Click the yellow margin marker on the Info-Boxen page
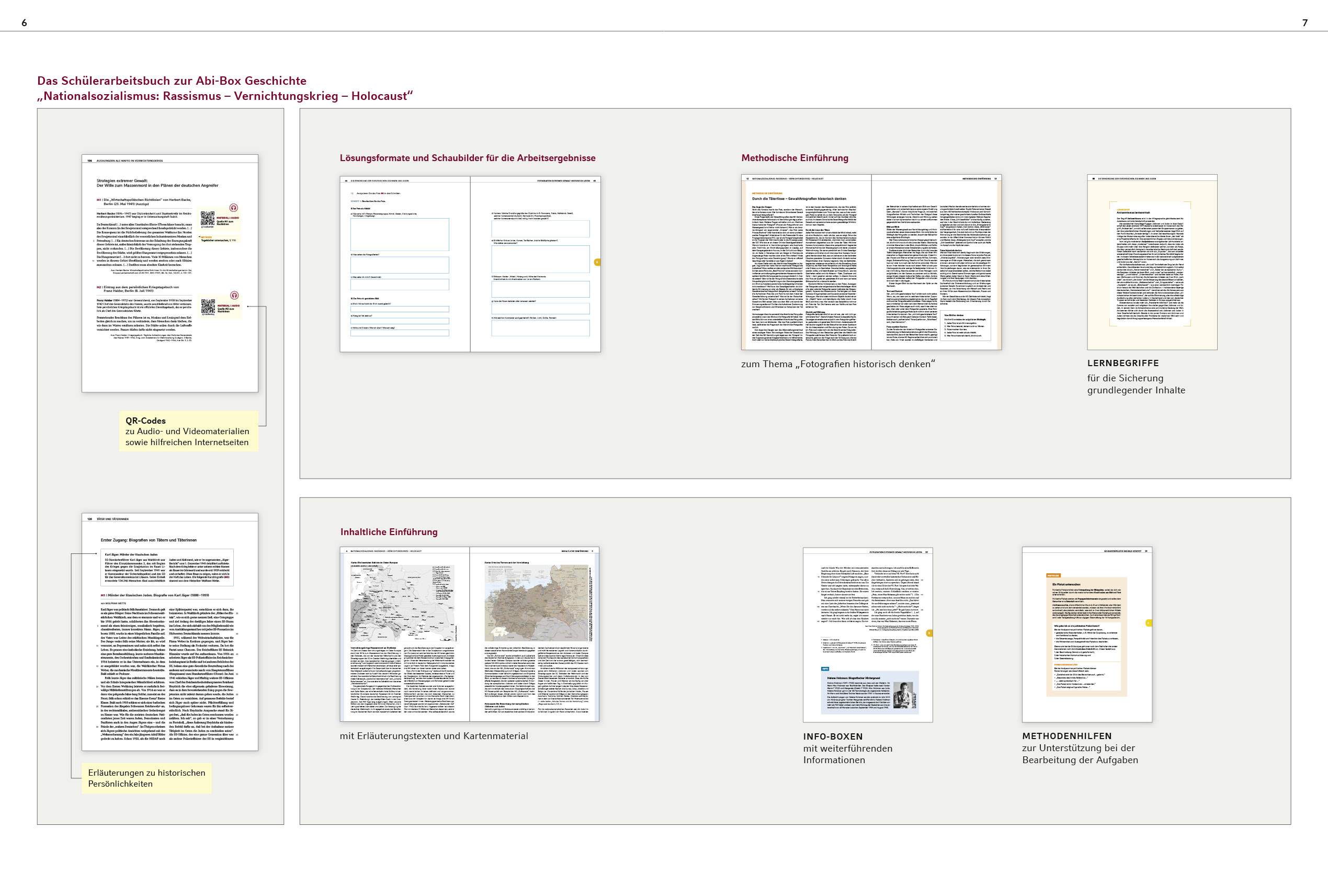1328x896 pixels. pos(929,632)
